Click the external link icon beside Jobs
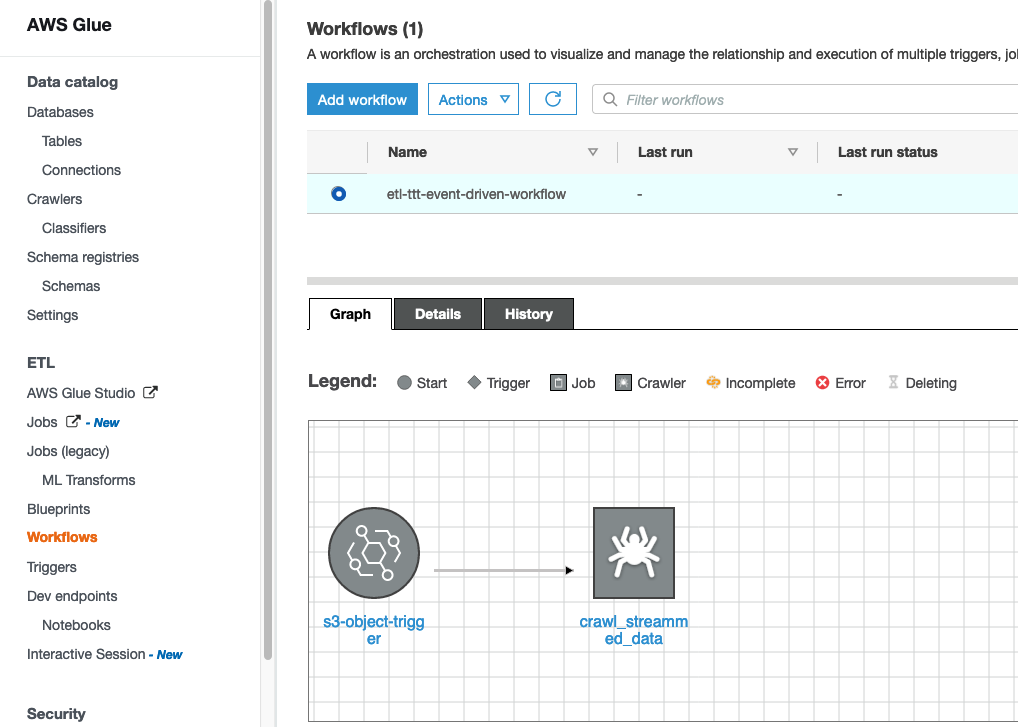The height and width of the screenshot is (727, 1018). click(x=73, y=422)
